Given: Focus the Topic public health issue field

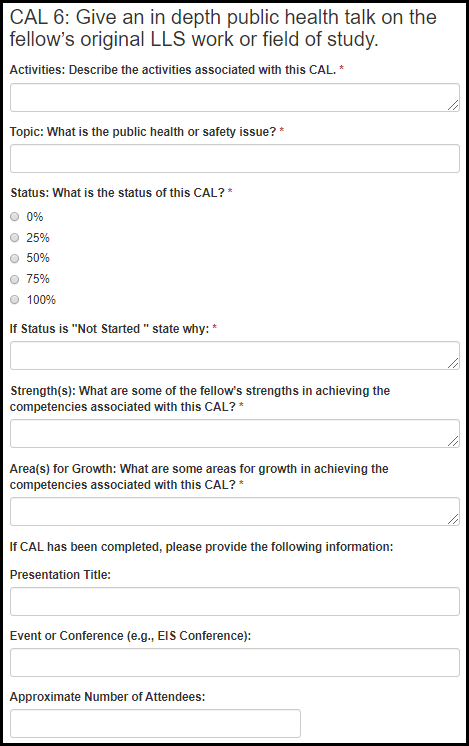Looking at the screenshot, I should tap(235, 158).
